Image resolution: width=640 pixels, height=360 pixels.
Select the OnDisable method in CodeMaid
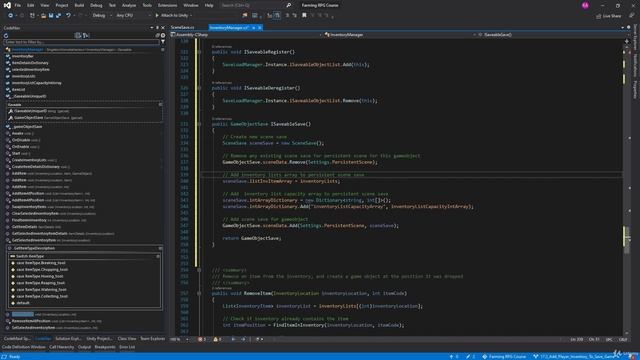coord(20,140)
